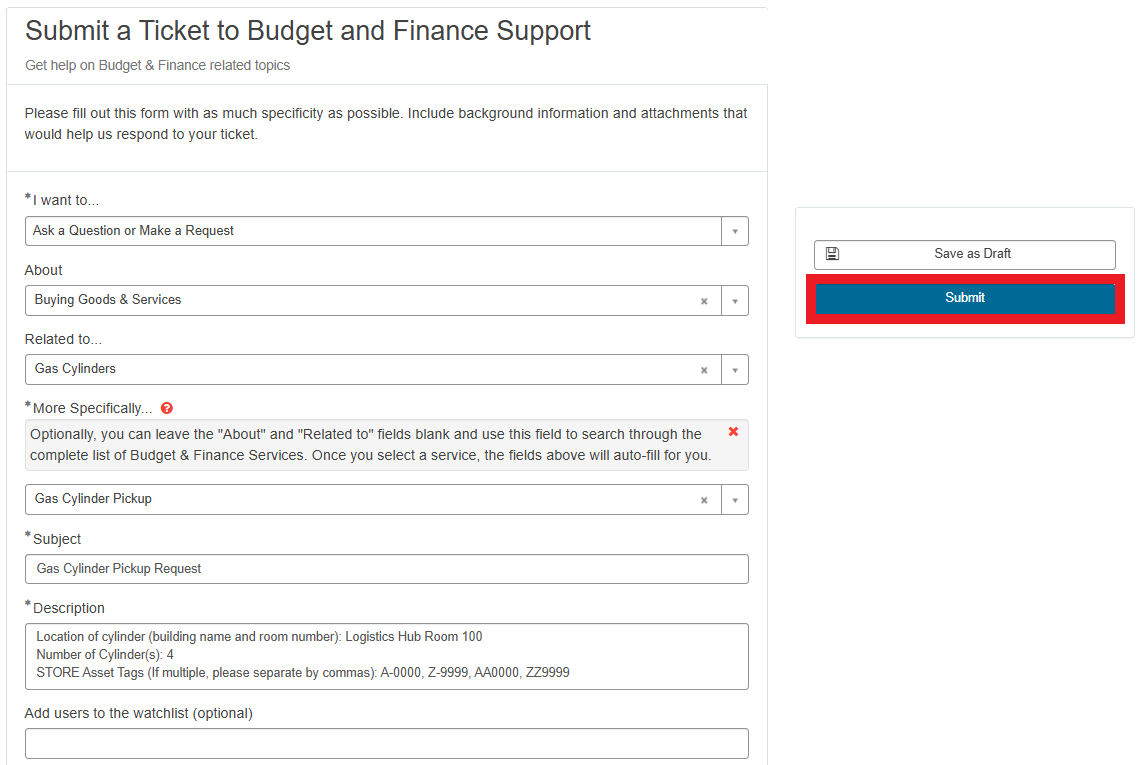Select the "Ask a Question or Make a Request" box

click(x=372, y=231)
